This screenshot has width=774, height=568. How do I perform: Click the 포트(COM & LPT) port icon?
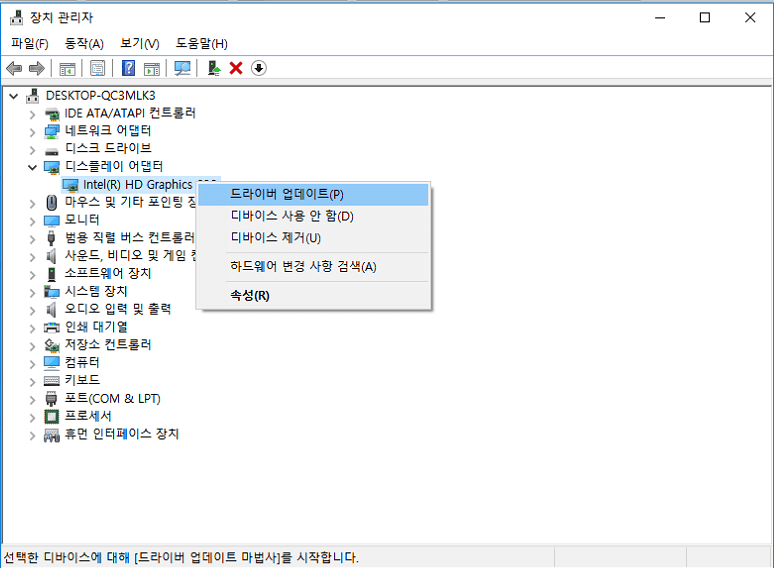point(51,398)
